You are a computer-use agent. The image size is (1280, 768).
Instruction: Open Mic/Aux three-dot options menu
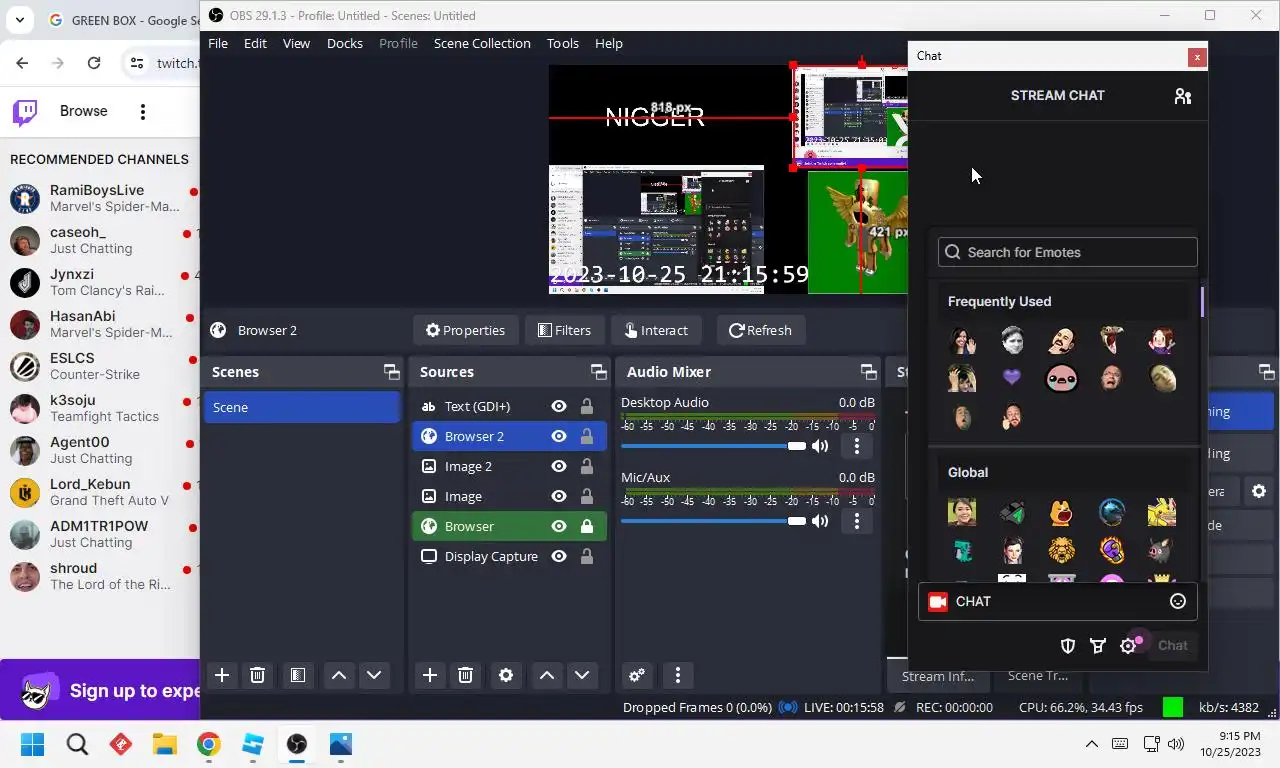(x=856, y=521)
